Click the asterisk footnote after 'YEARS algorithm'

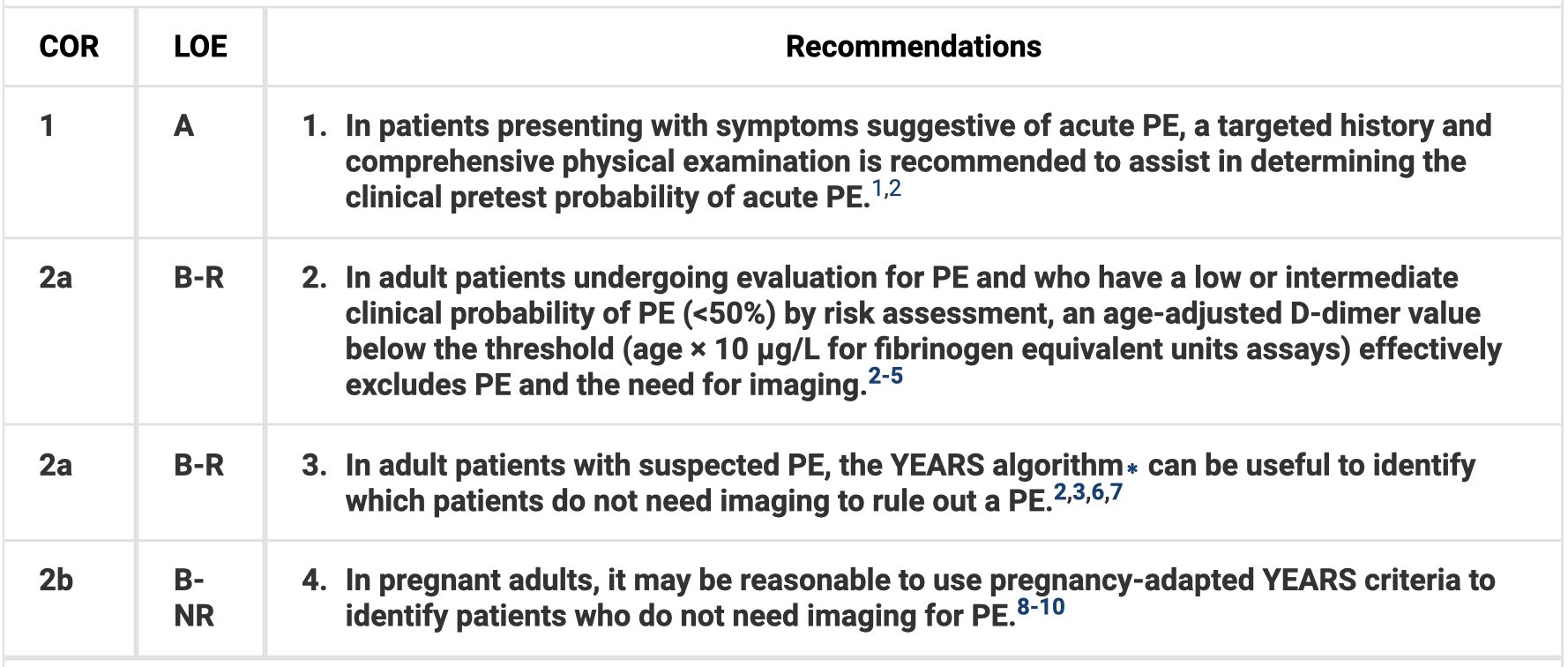pyautogui.click(x=1132, y=468)
